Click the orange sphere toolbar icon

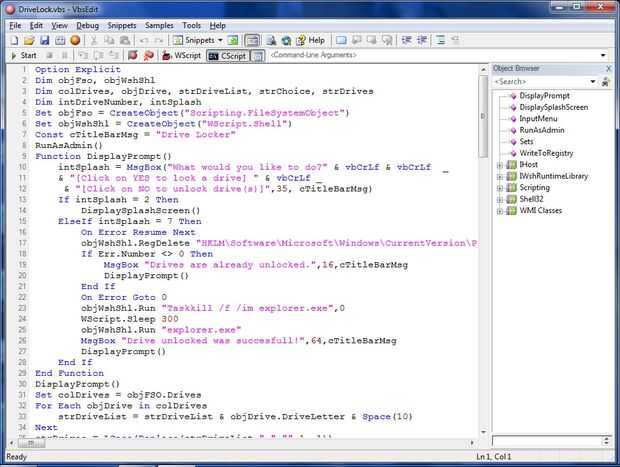(x=75, y=40)
